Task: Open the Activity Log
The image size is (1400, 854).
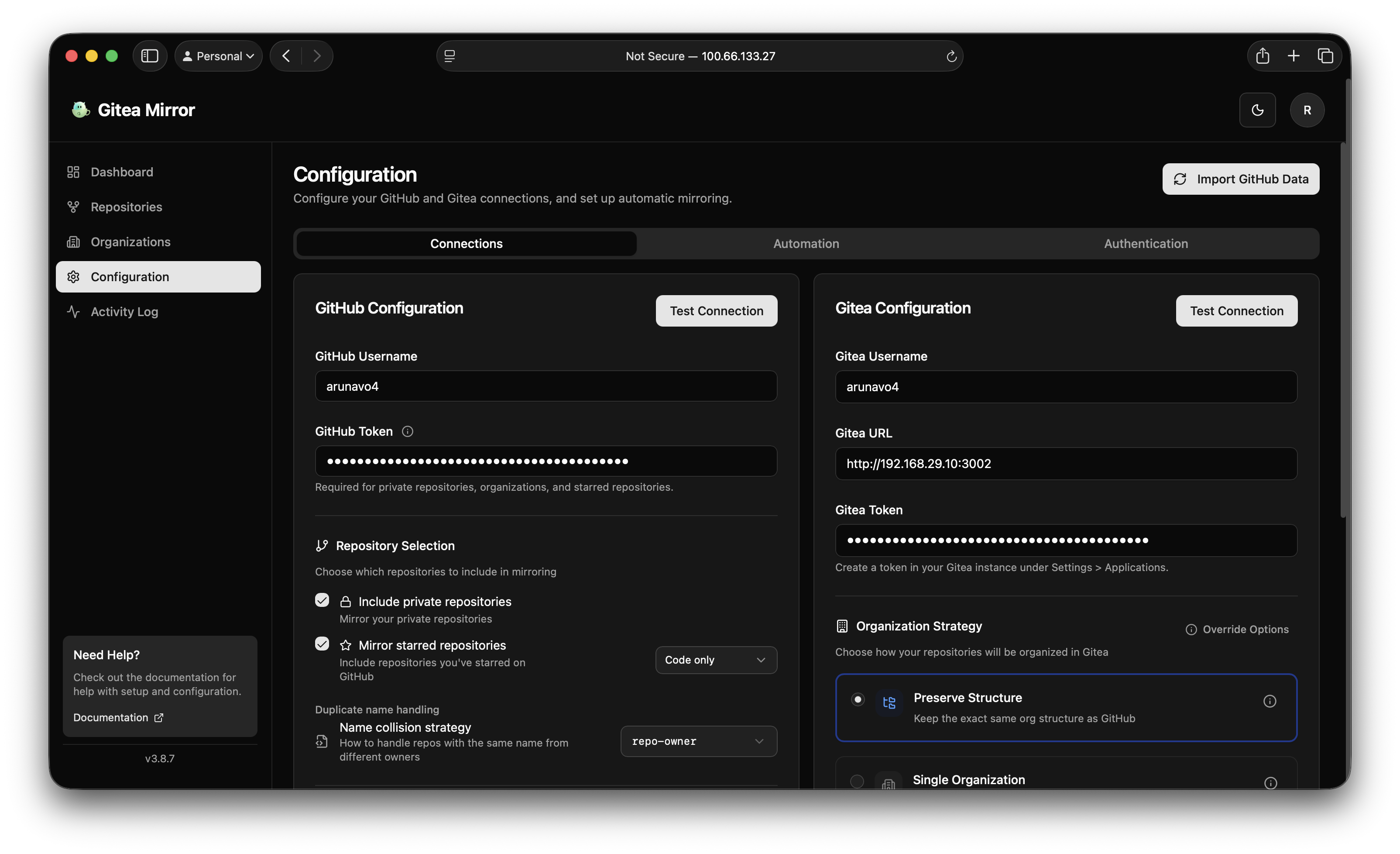Action: pyautogui.click(x=124, y=312)
